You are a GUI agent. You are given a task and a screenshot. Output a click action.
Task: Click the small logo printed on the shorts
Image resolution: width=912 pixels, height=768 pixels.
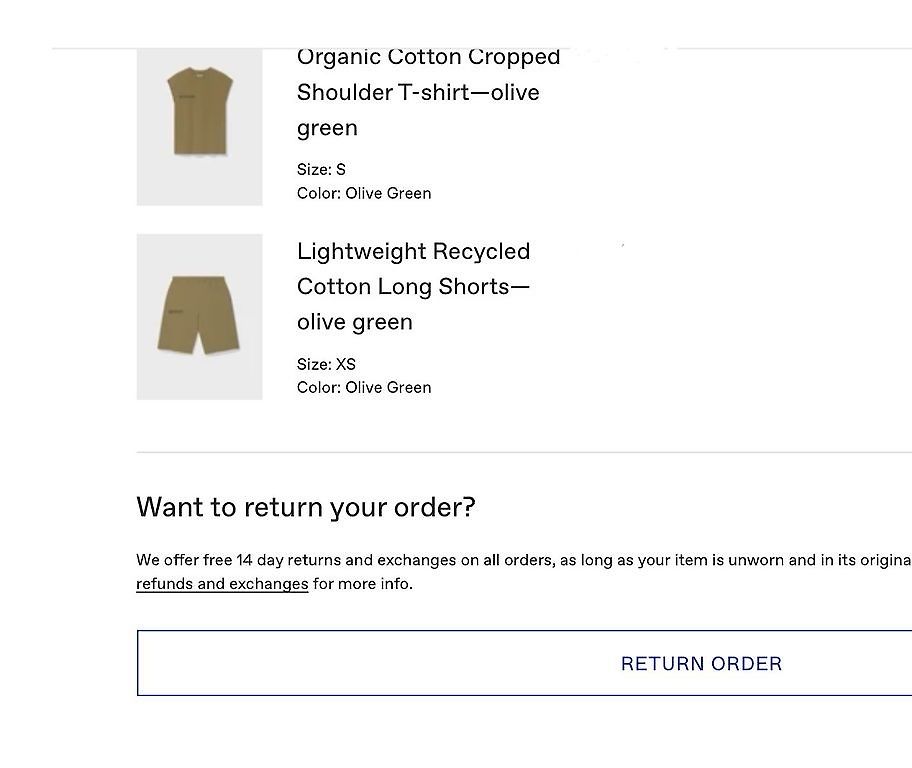[175, 312]
